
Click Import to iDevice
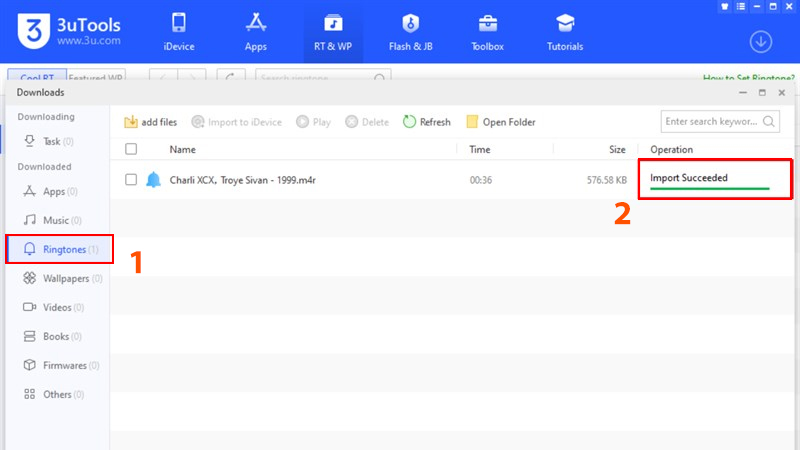(237, 122)
